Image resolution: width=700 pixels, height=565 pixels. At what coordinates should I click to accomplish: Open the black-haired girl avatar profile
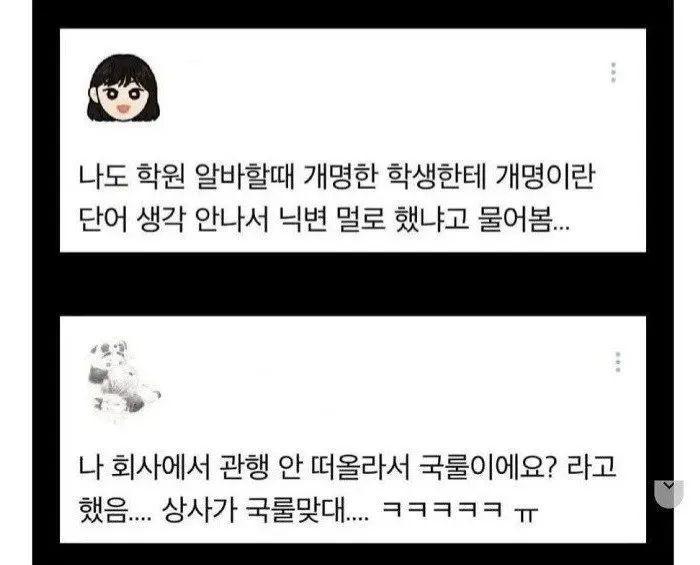(123, 88)
